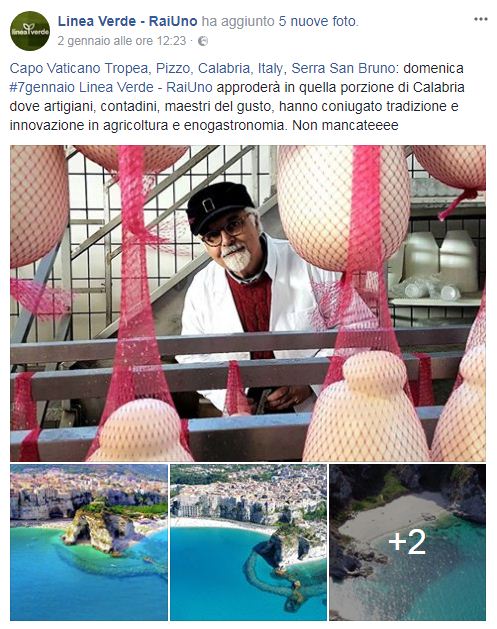The height and width of the screenshot is (629, 497).
Task: Open the large photo of the cheesemaker
Action: (248, 303)
